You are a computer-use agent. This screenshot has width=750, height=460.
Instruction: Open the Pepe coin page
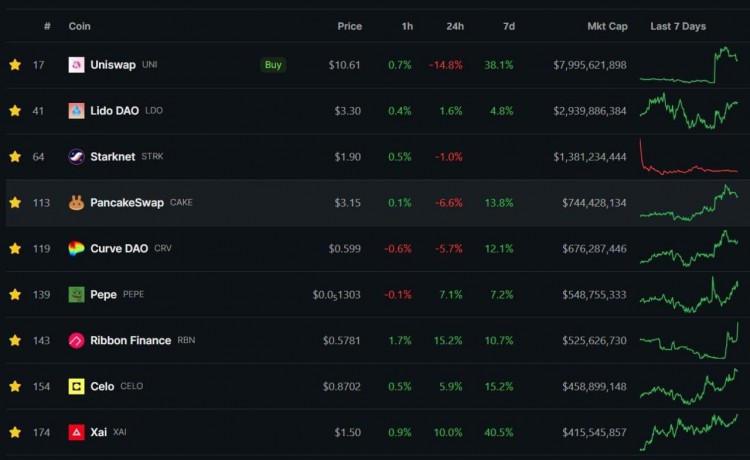[103, 294]
